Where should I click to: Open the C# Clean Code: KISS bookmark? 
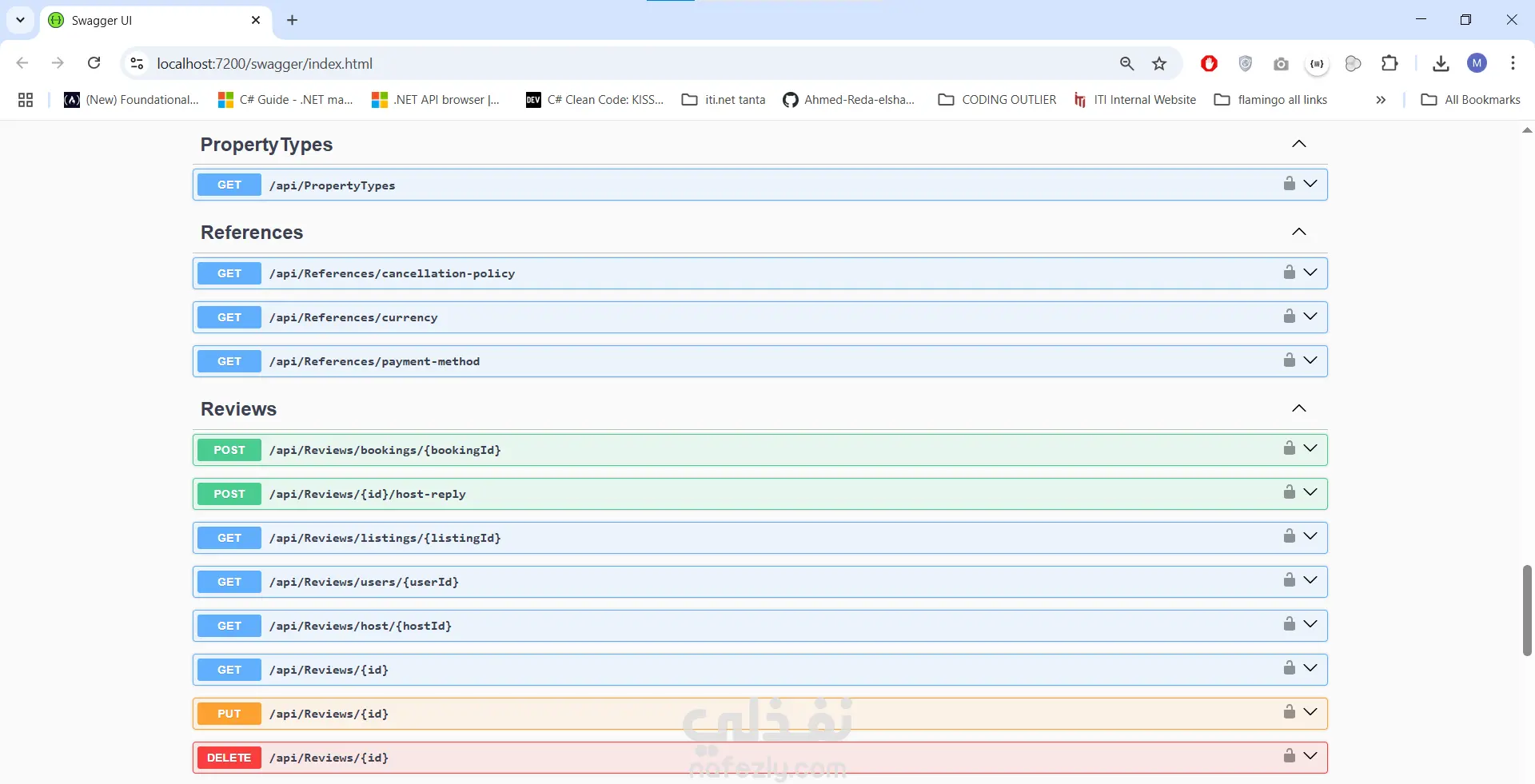tap(594, 100)
